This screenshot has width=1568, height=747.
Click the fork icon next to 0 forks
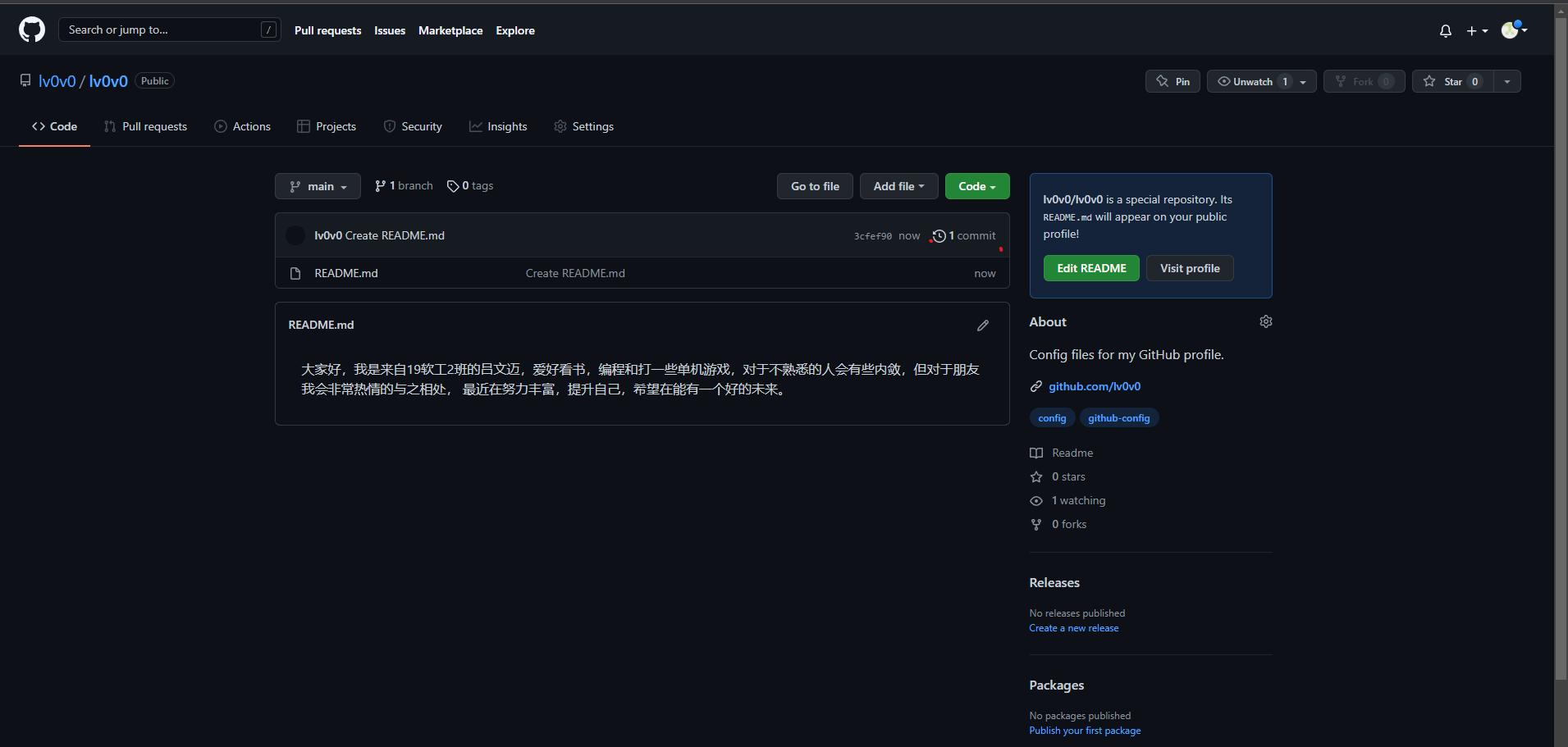point(1036,525)
